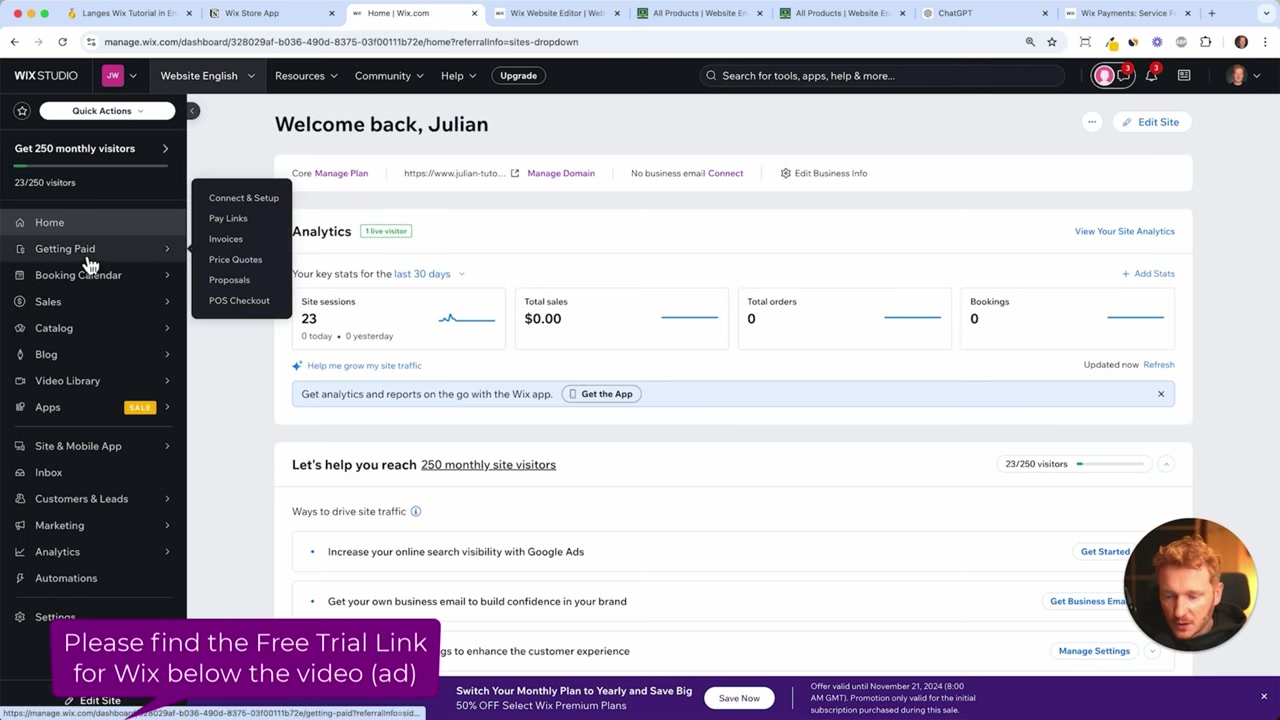Click the info icon next to Ways to drive site traffic

pyautogui.click(x=416, y=511)
